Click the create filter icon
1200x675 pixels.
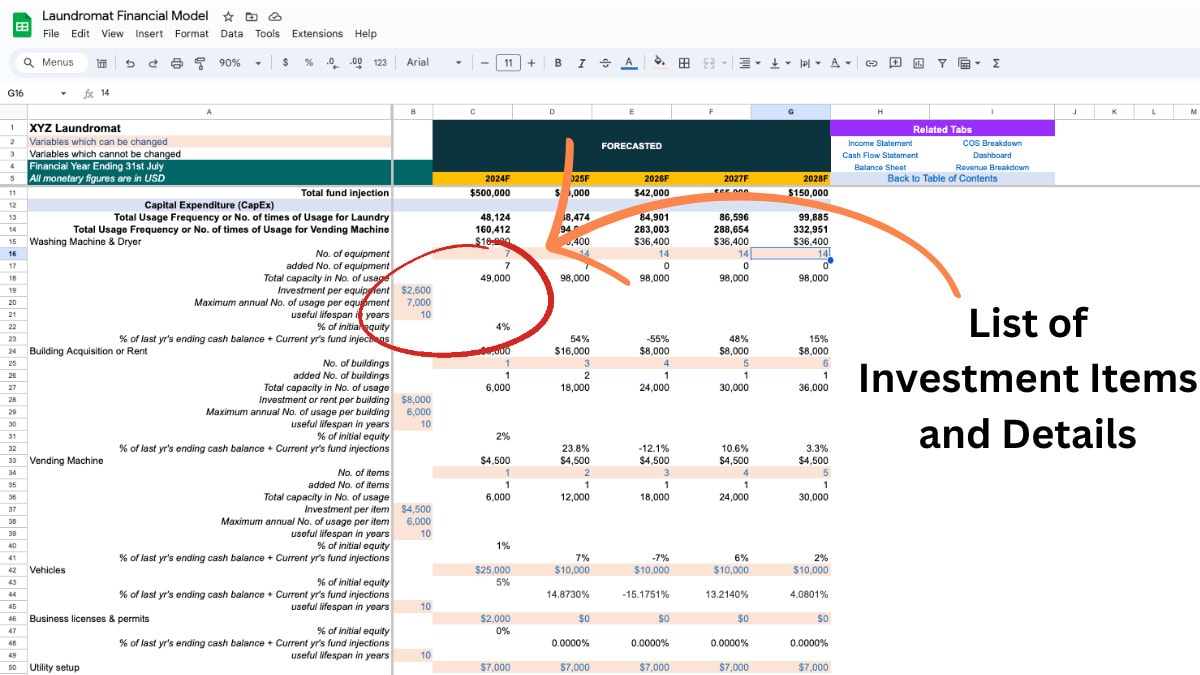942,63
